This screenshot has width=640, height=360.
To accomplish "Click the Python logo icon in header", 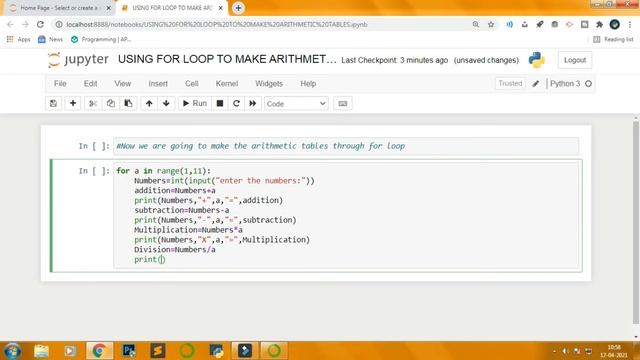I will [x=536, y=60].
